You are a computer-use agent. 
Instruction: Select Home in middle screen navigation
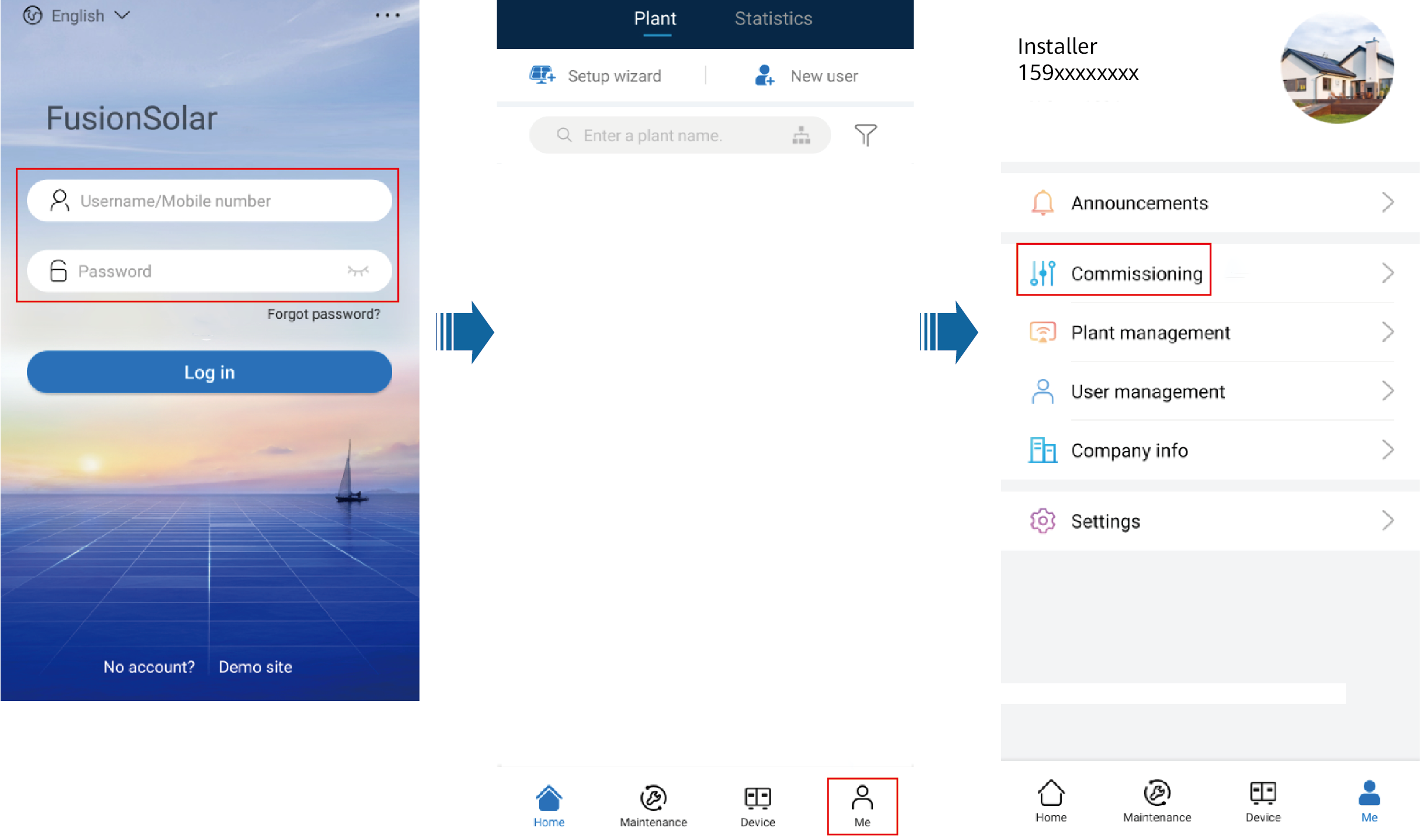click(549, 806)
